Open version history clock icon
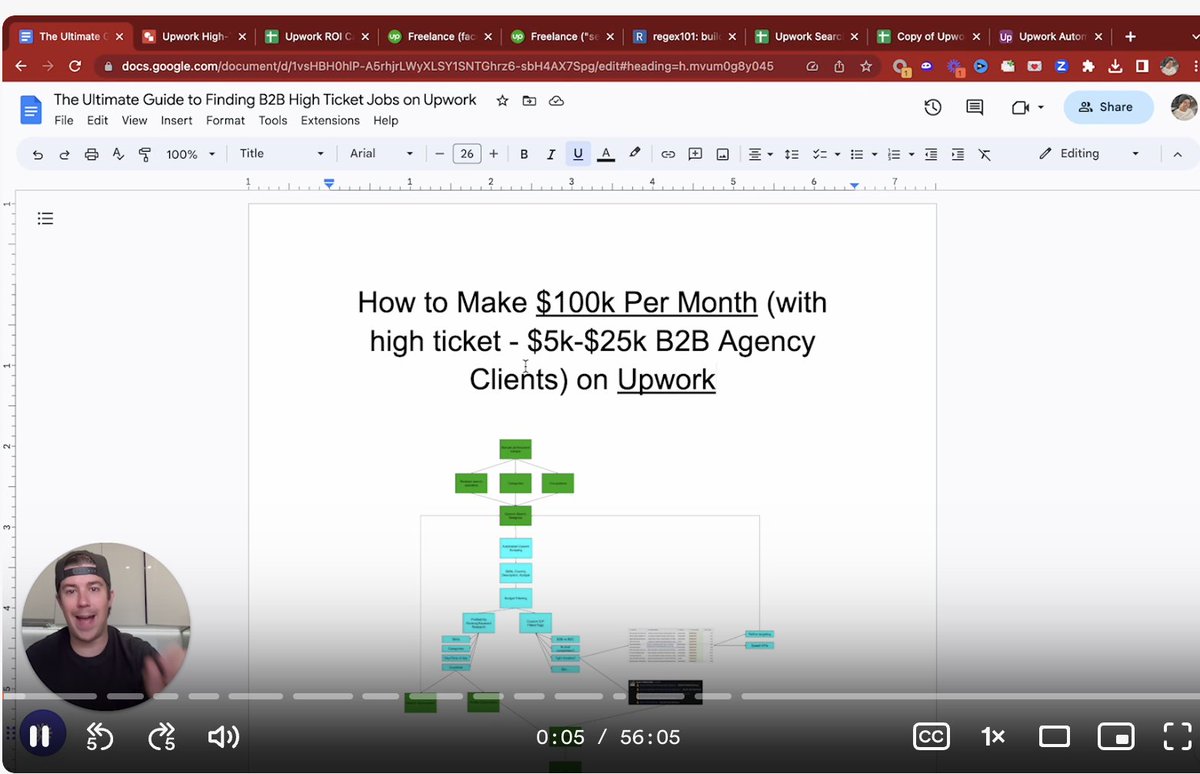Screen dimensions: 1200x774 tap(932, 107)
